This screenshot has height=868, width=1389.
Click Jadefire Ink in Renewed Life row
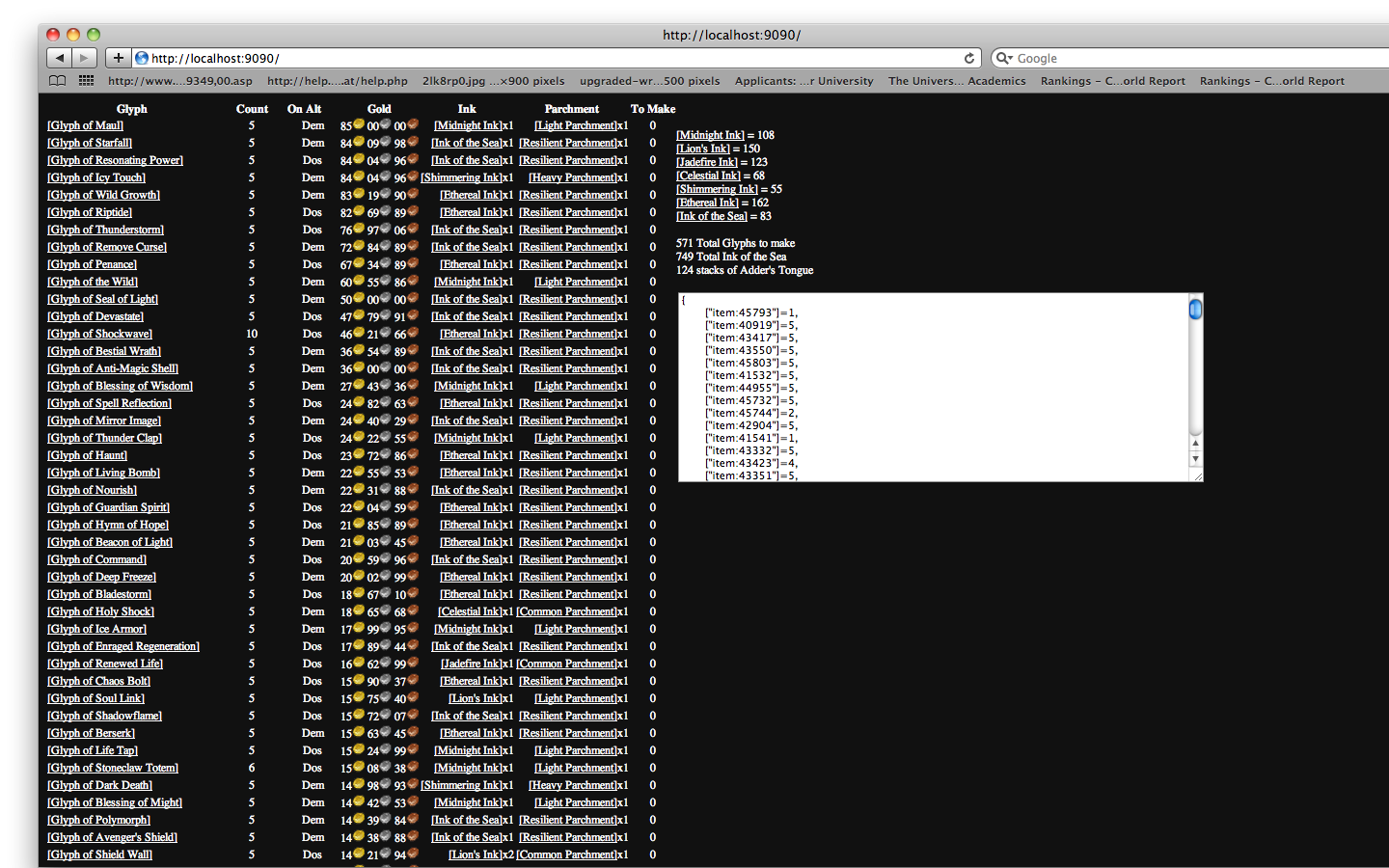(x=472, y=664)
